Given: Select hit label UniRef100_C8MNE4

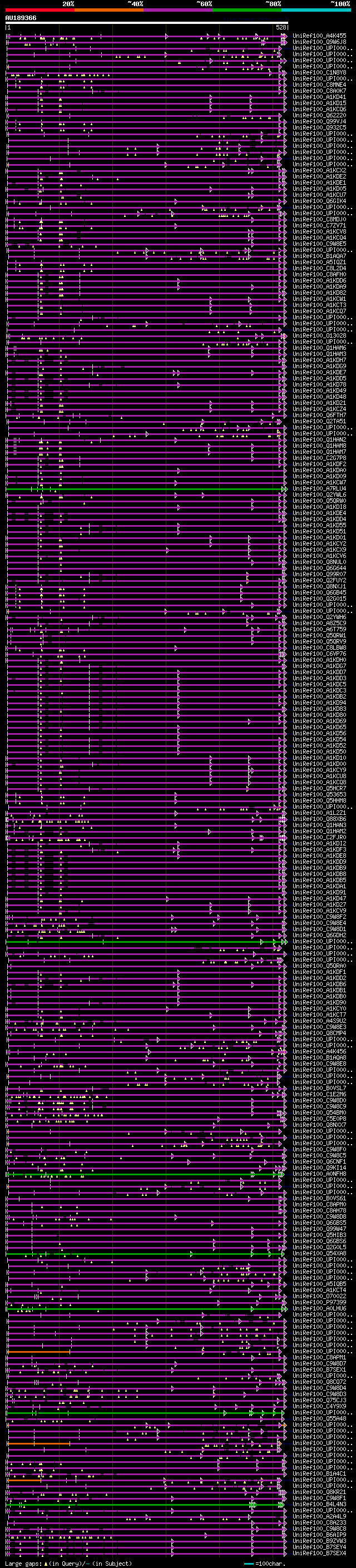Looking at the screenshot, I should coord(319,85).
